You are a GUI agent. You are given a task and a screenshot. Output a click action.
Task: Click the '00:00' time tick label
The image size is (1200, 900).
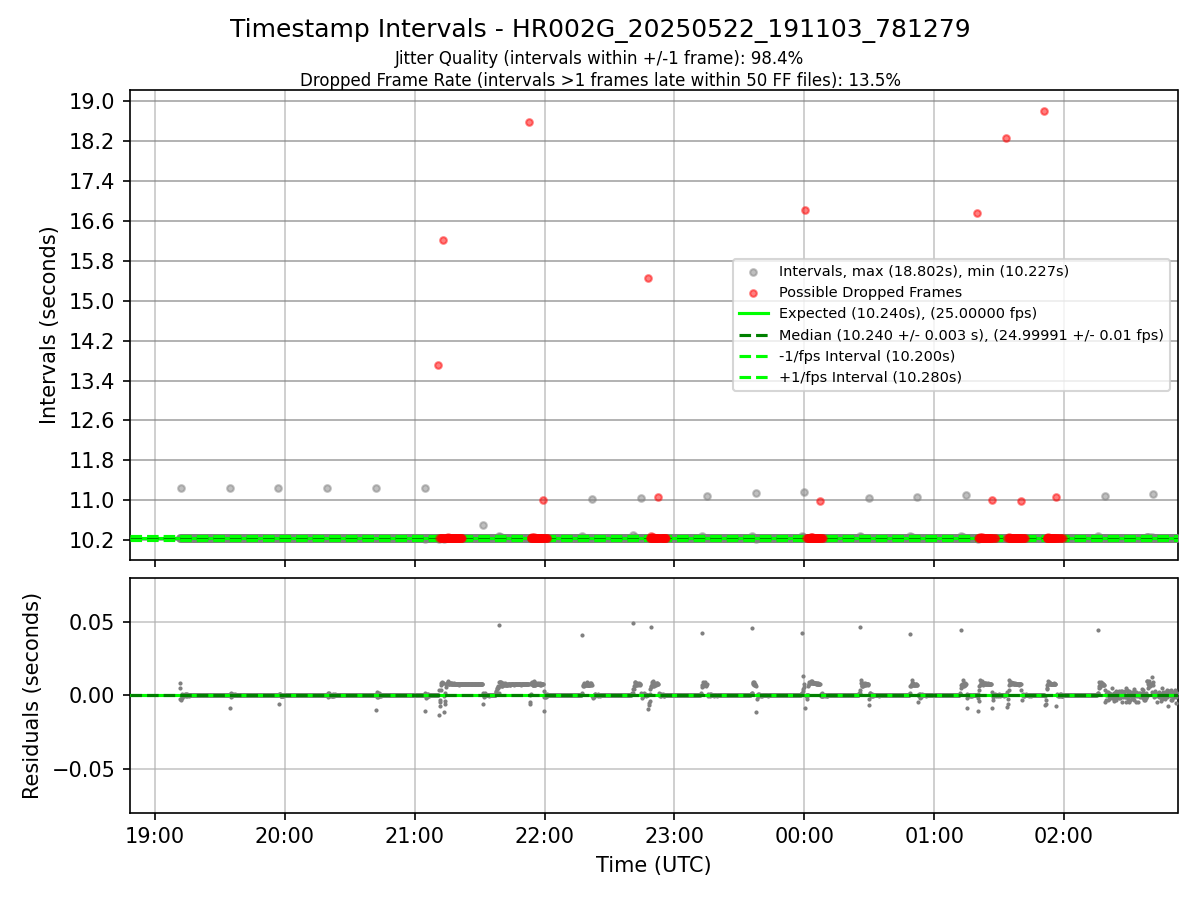pyautogui.click(x=804, y=834)
